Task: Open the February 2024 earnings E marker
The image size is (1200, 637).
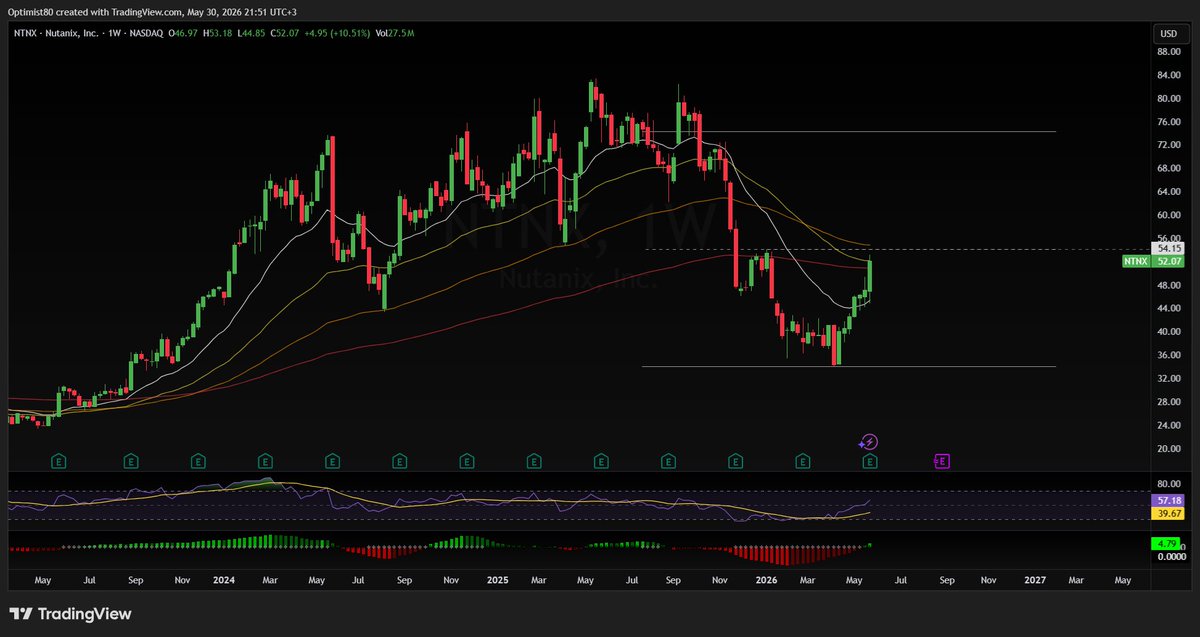Action: [x=265, y=461]
